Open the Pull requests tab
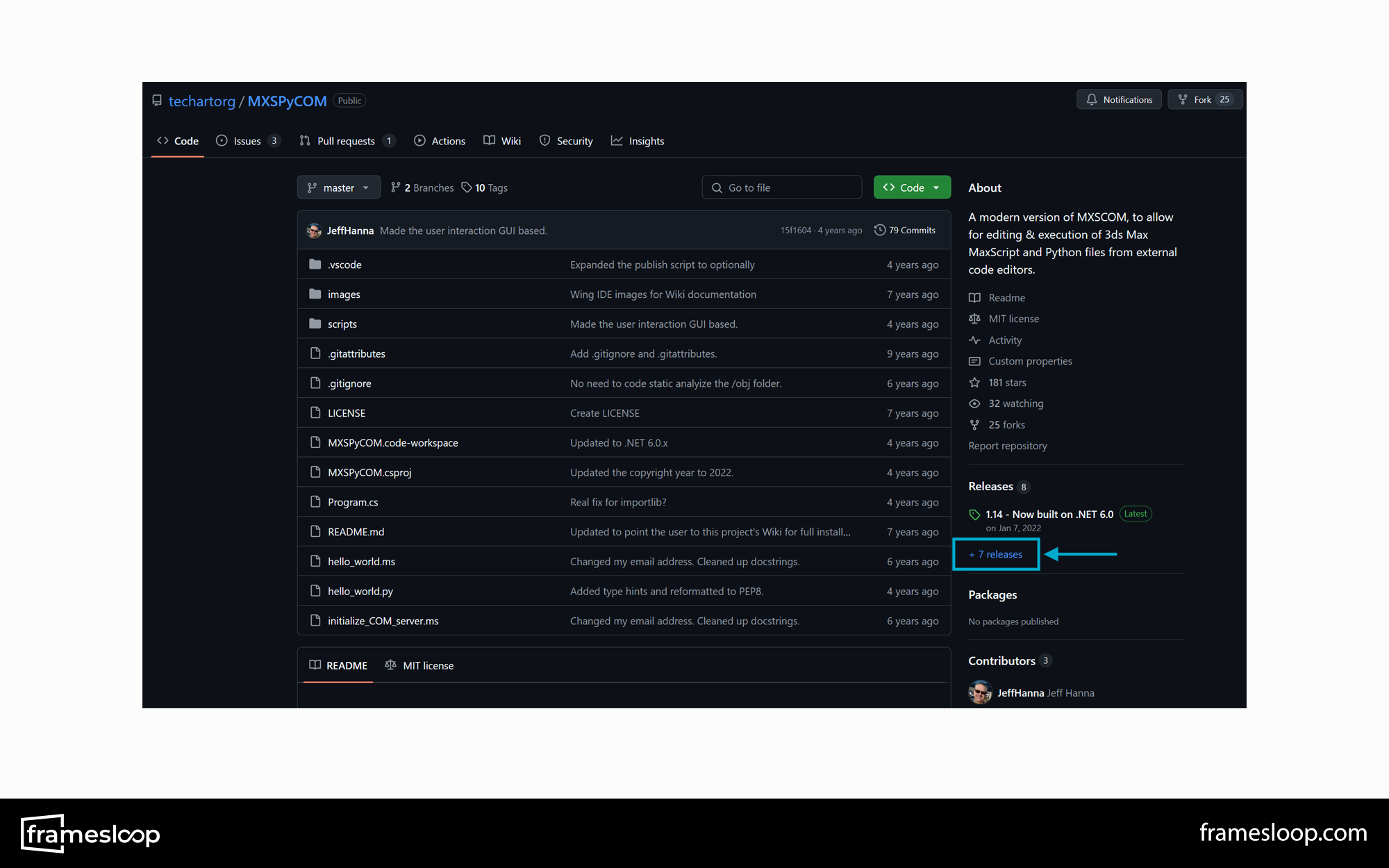This screenshot has height=868, width=1389. click(x=347, y=141)
